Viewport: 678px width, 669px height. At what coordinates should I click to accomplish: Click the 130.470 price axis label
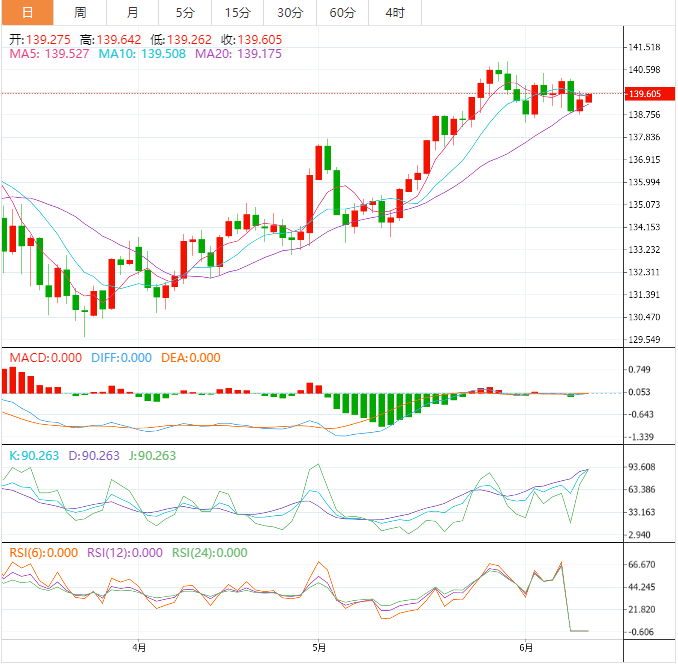click(x=644, y=317)
